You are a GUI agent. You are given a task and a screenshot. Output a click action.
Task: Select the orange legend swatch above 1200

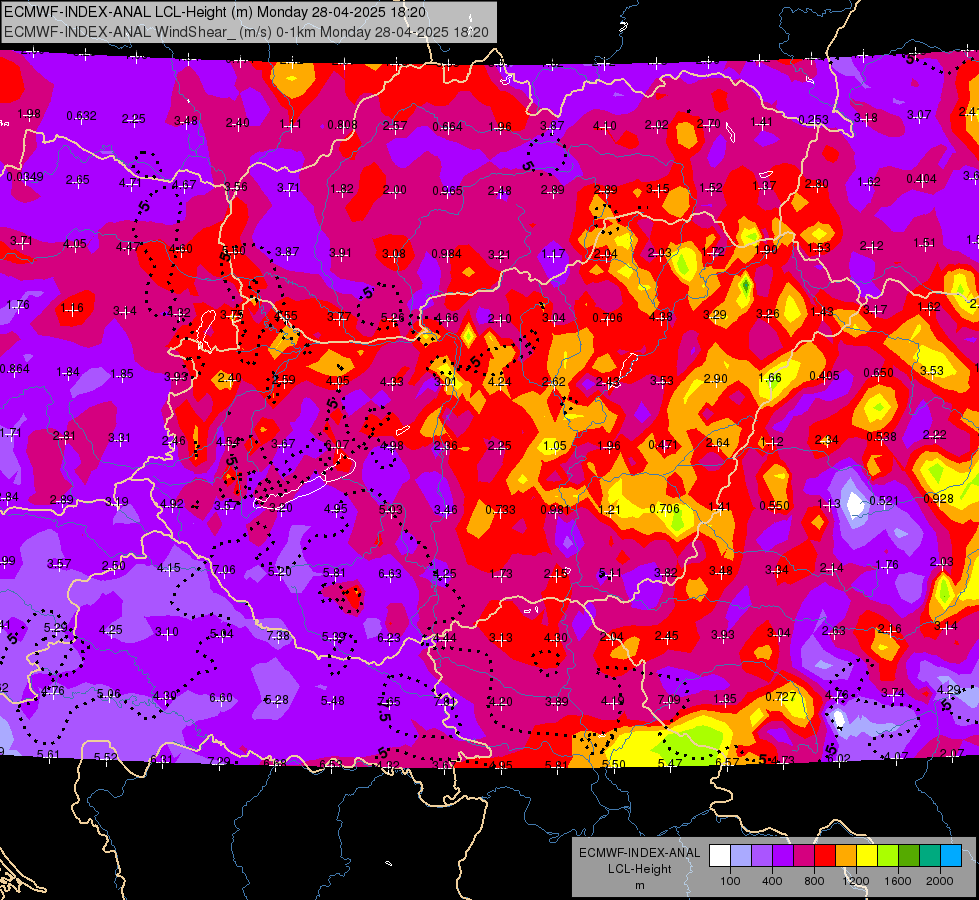(846, 855)
